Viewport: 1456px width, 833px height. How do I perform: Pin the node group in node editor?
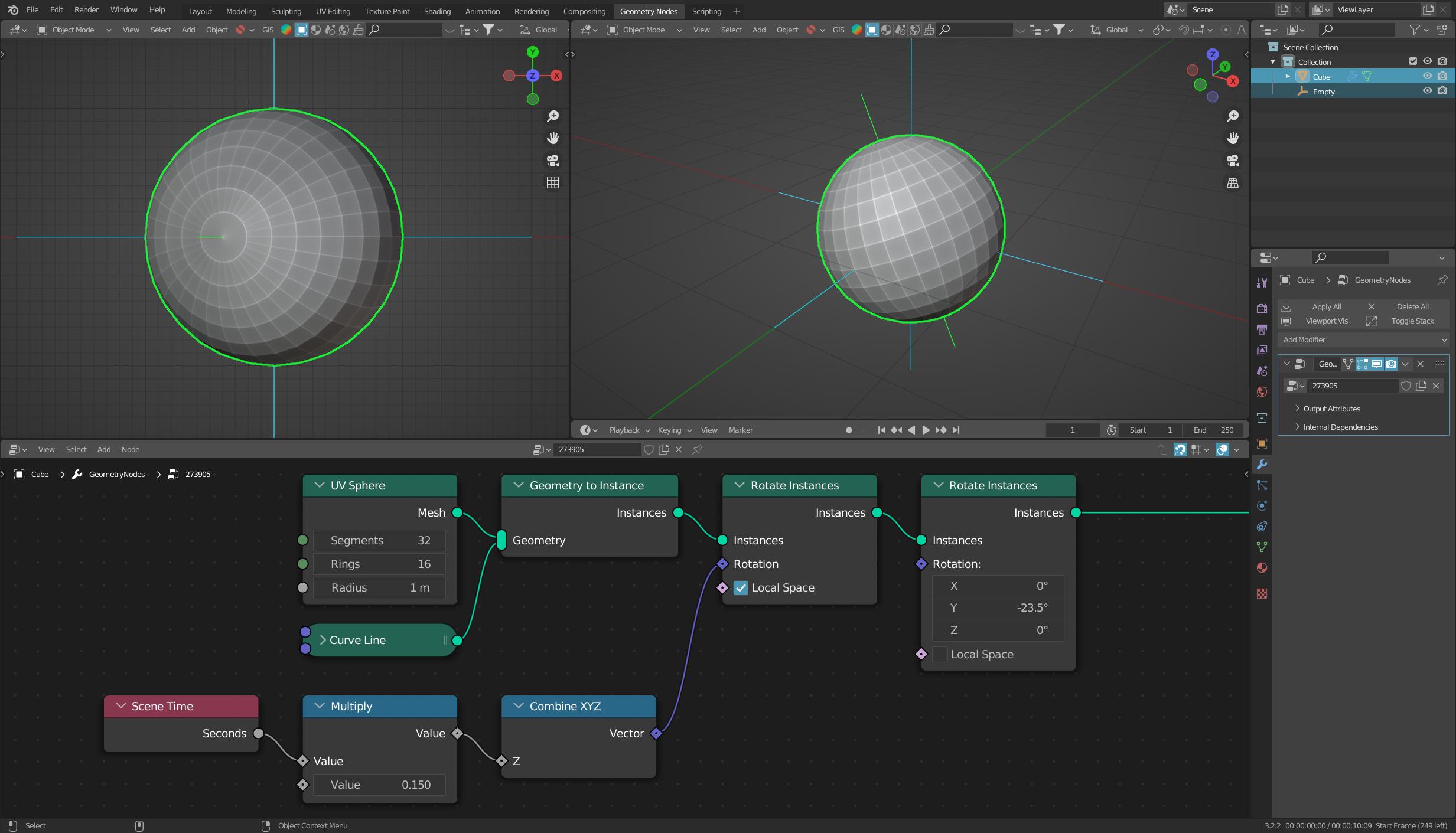pyautogui.click(x=697, y=449)
